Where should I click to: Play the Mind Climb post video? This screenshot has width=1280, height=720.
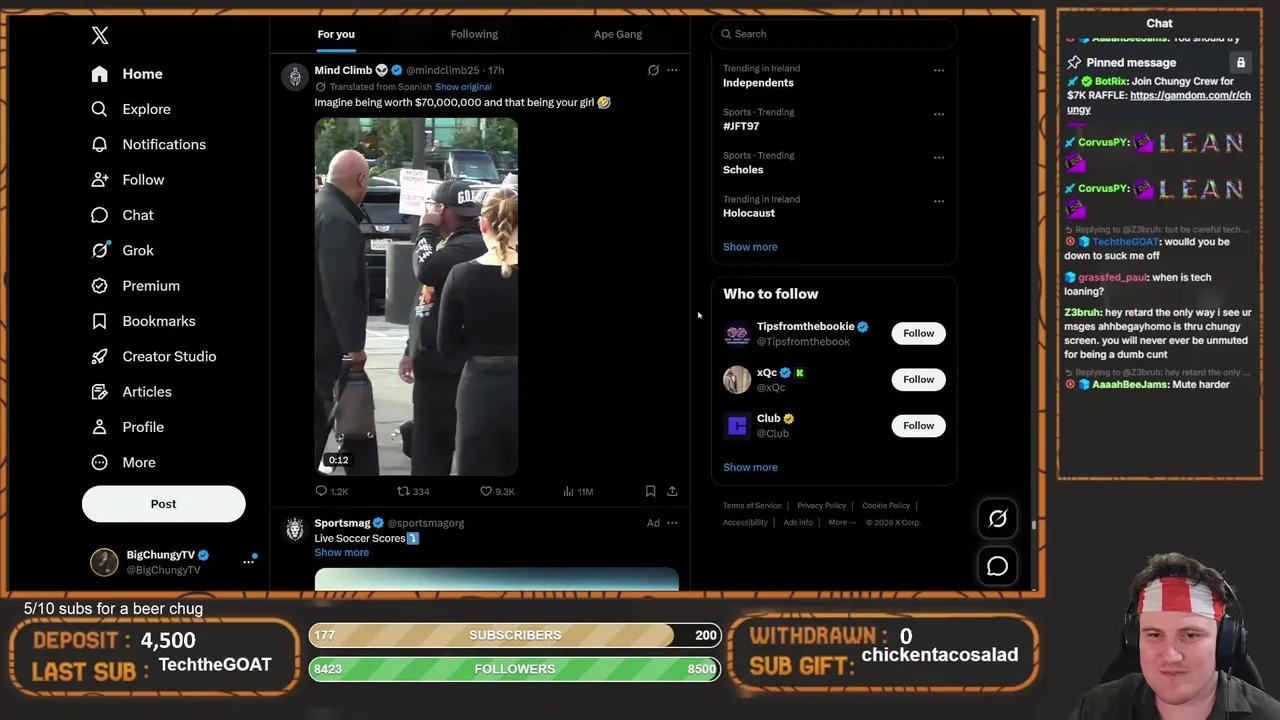coord(416,296)
